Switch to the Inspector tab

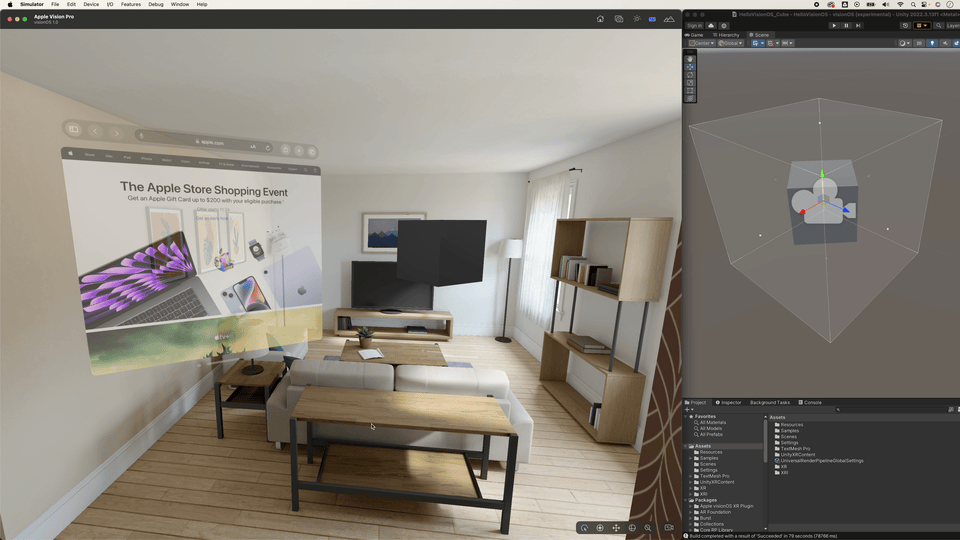pyautogui.click(x=729, y=402)
